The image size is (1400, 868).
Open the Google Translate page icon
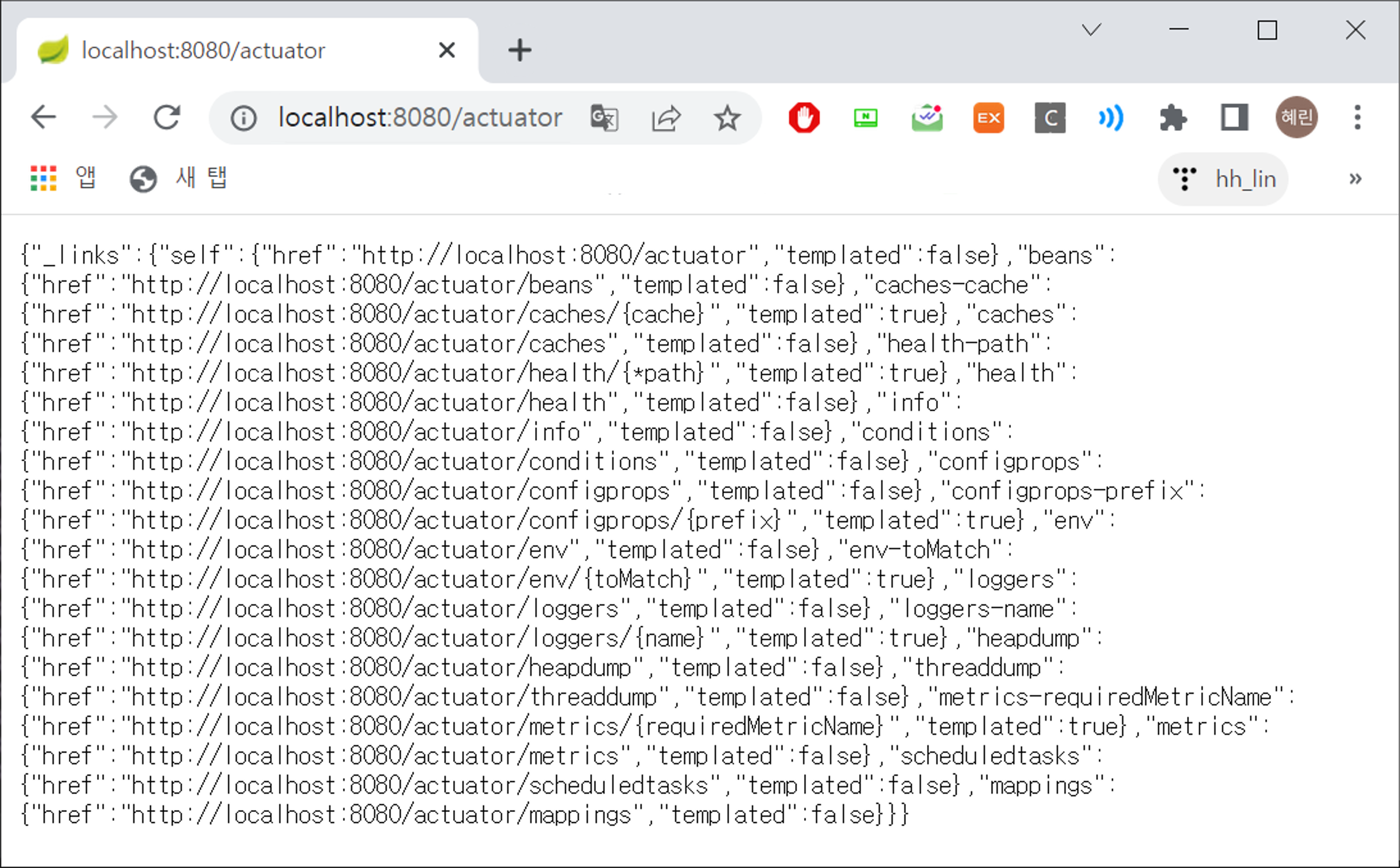coord(605,118)
